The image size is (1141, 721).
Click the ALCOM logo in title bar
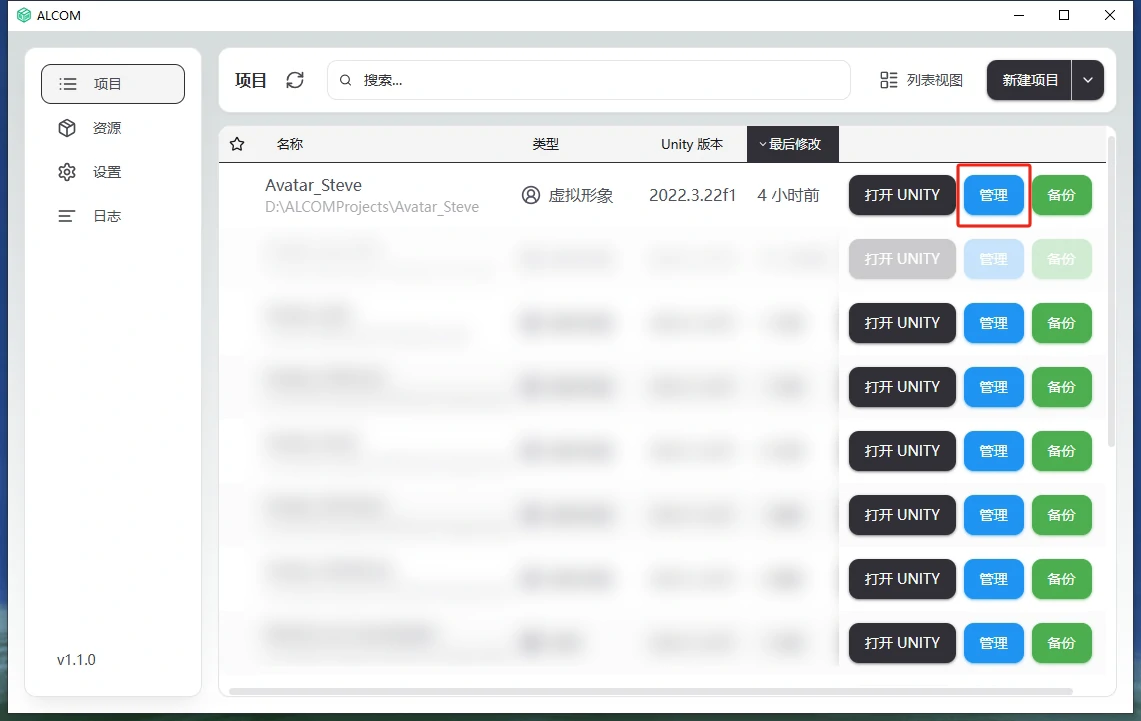tap(24, 15)
